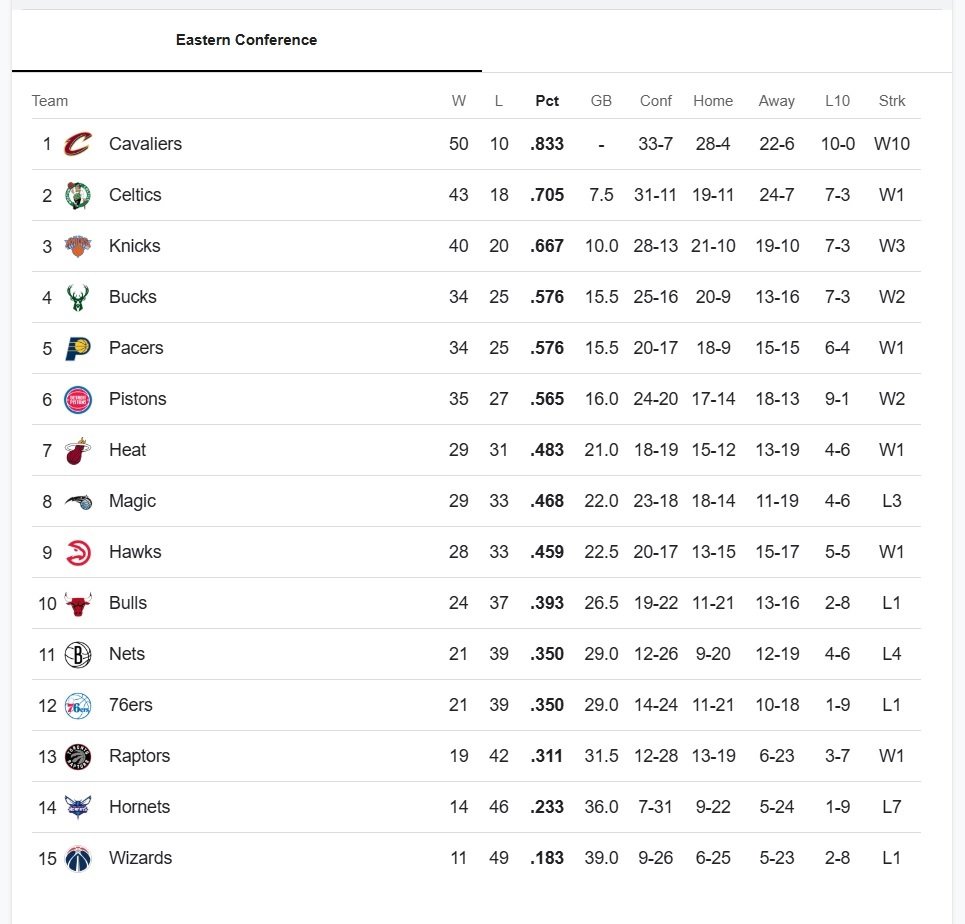Click the Wizards team logo

[77, 858]
